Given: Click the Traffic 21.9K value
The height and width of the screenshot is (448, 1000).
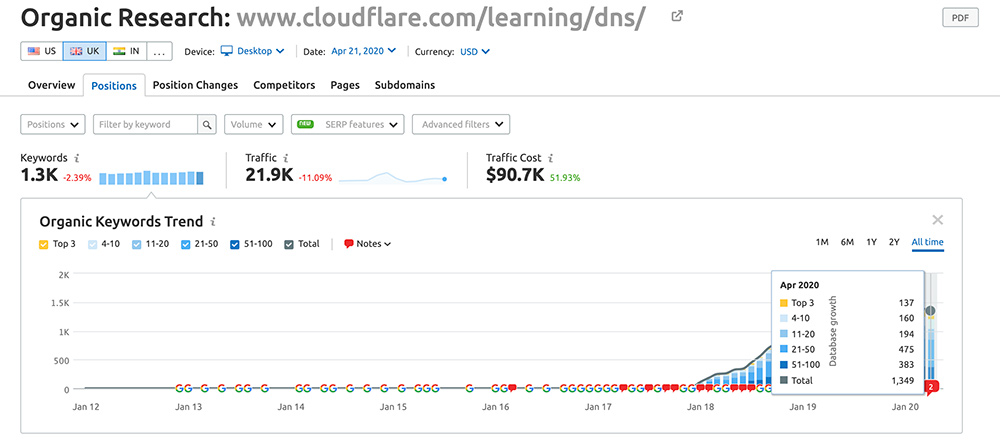Looking at the screenshot, I should click(x=270, y=175).
